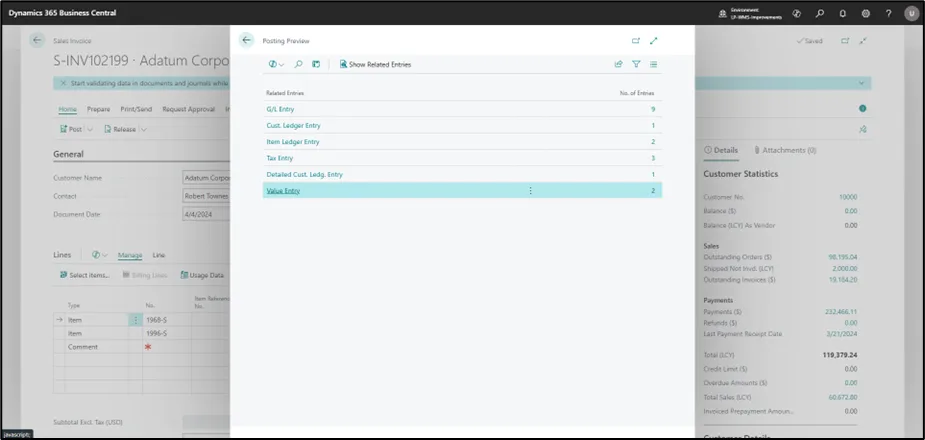Open the Environment info in the top bar
925x440 pixels.
click(x=750, y=14)
